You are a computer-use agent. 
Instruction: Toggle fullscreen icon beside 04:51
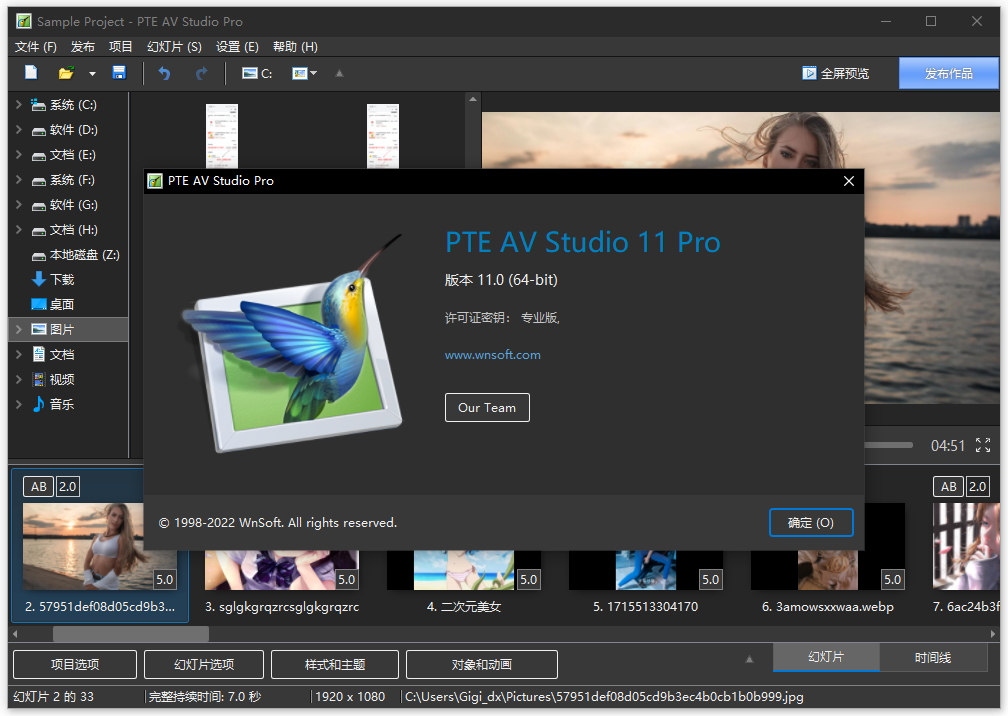(x=983, y=445)
